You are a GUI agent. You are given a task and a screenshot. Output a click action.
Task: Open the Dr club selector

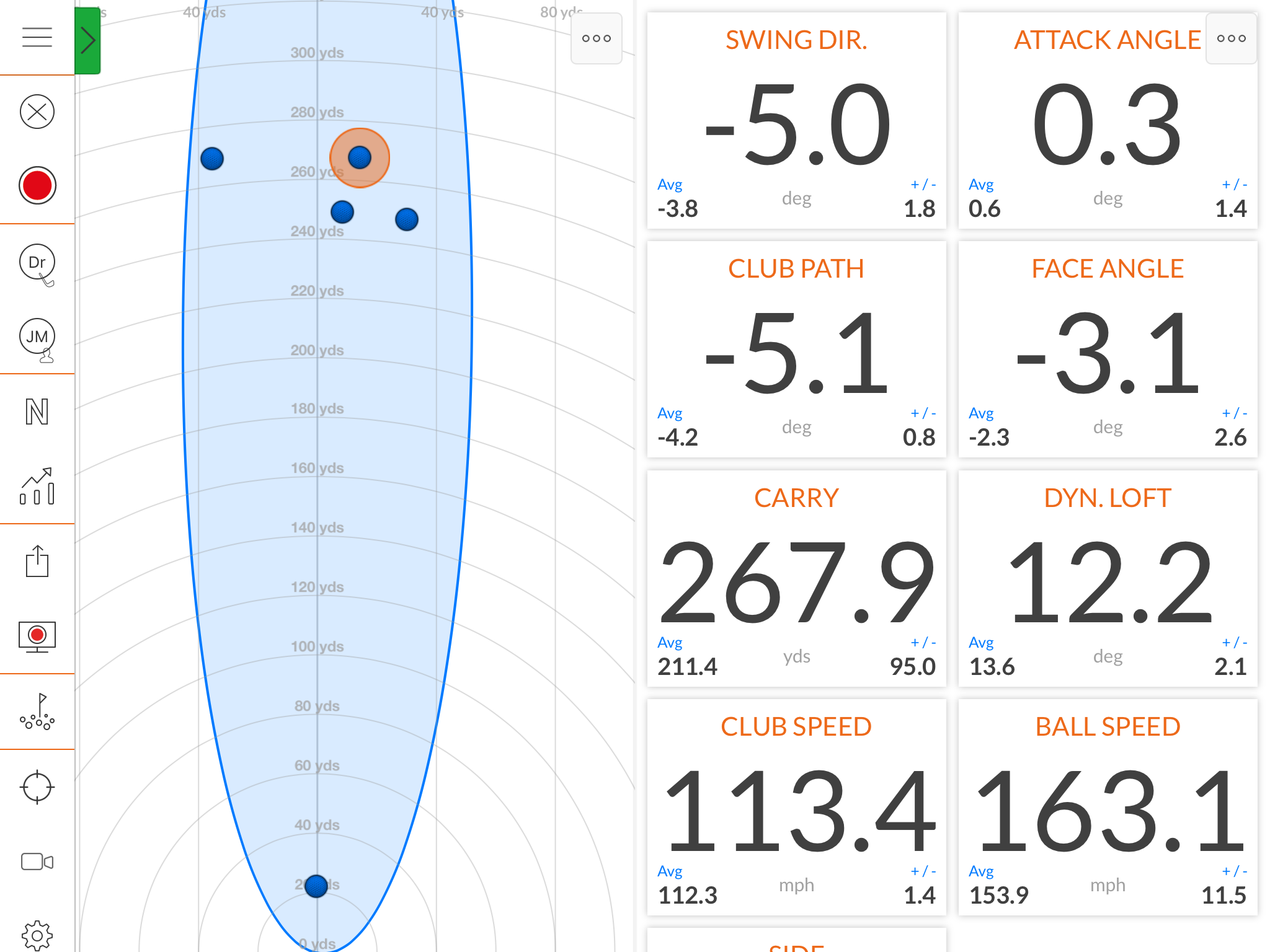[x=37, y=263]
